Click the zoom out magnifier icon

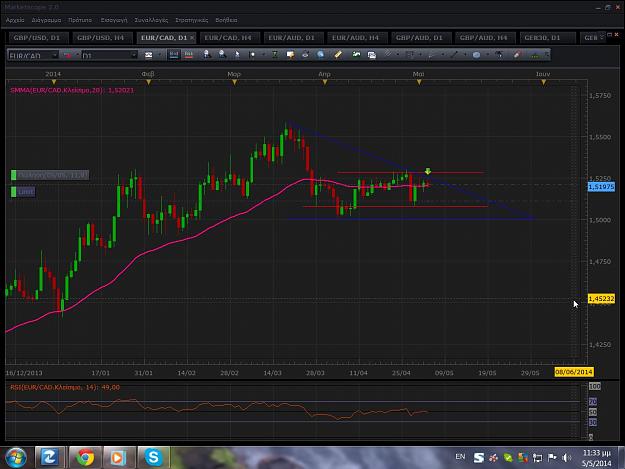(222, 55)
